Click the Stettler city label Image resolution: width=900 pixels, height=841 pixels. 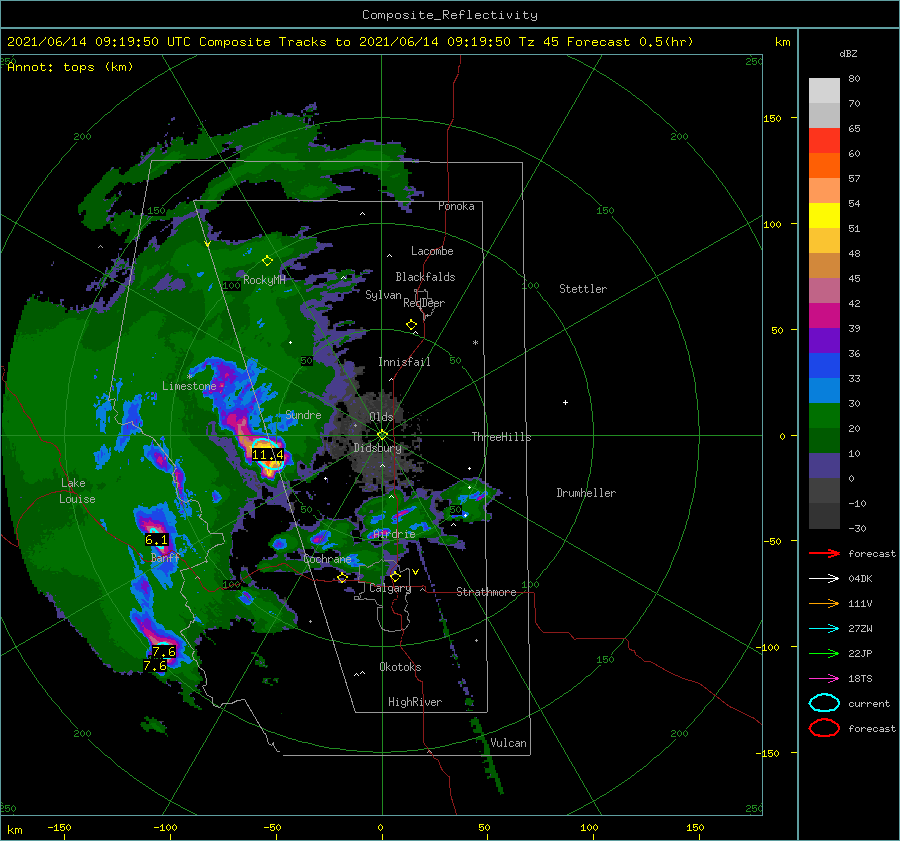point(583,289)
